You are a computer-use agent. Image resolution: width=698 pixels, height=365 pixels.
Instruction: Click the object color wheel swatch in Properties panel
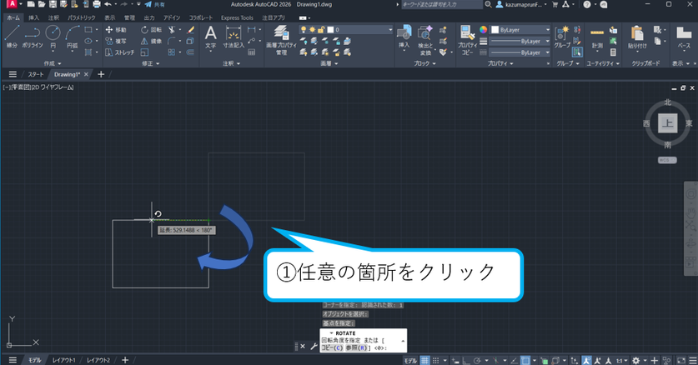pos(483,29)
